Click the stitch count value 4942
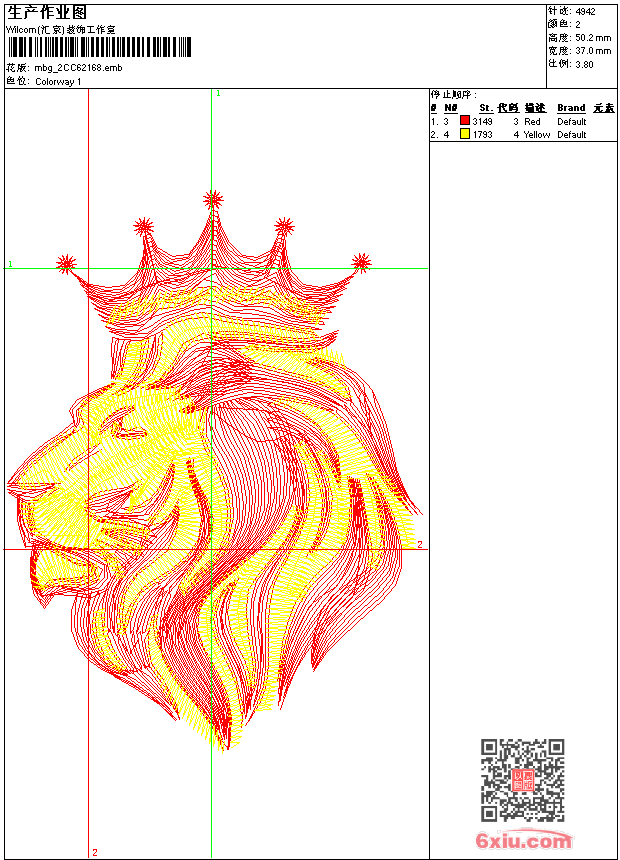 585,12
